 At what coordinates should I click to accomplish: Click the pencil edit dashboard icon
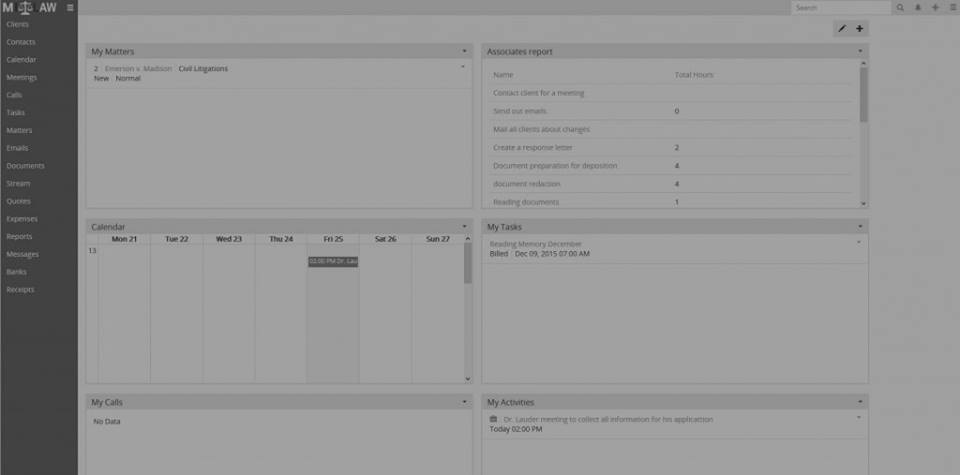tap(842, 28)
